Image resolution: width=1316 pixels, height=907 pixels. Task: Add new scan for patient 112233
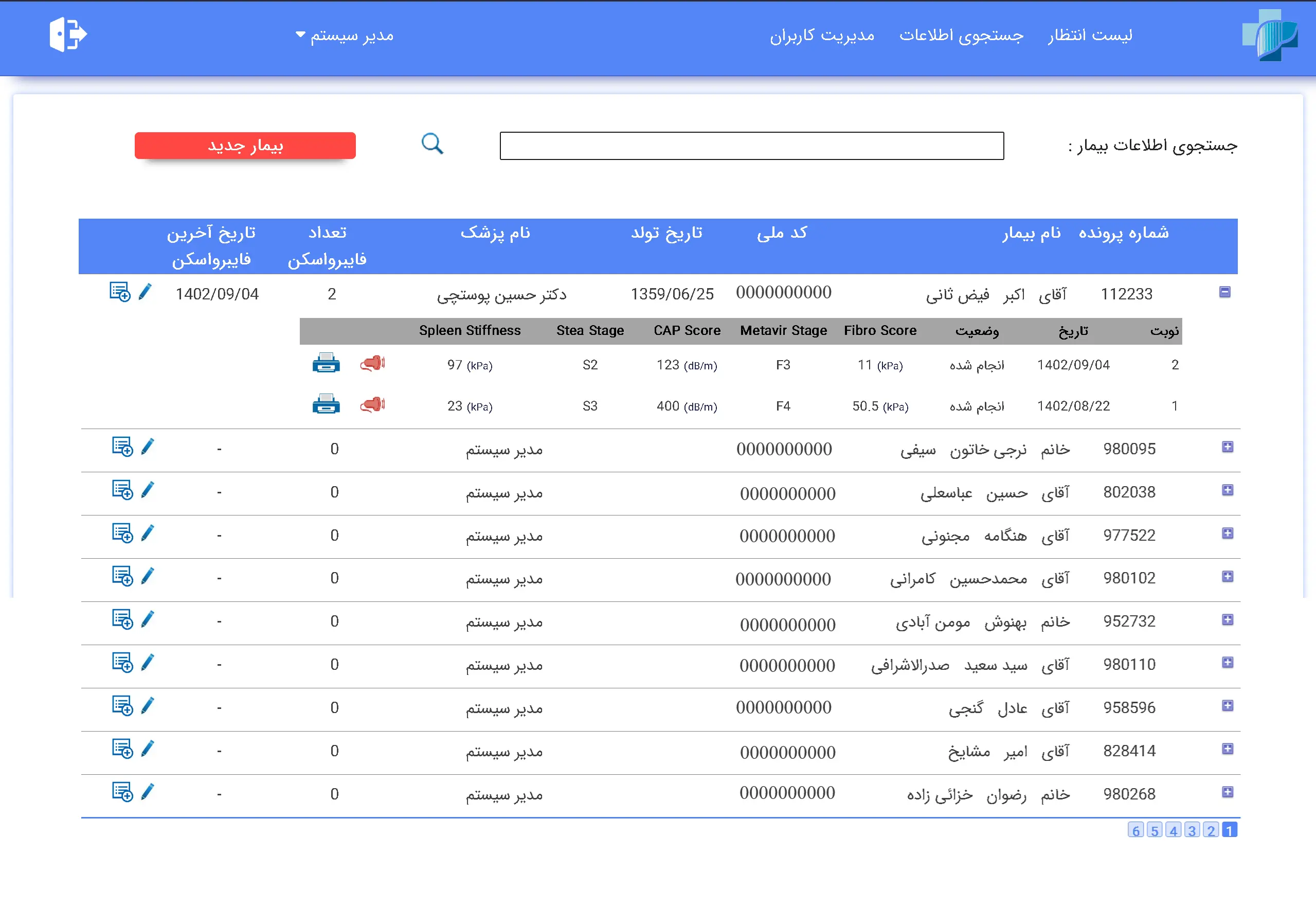[120, 292]
